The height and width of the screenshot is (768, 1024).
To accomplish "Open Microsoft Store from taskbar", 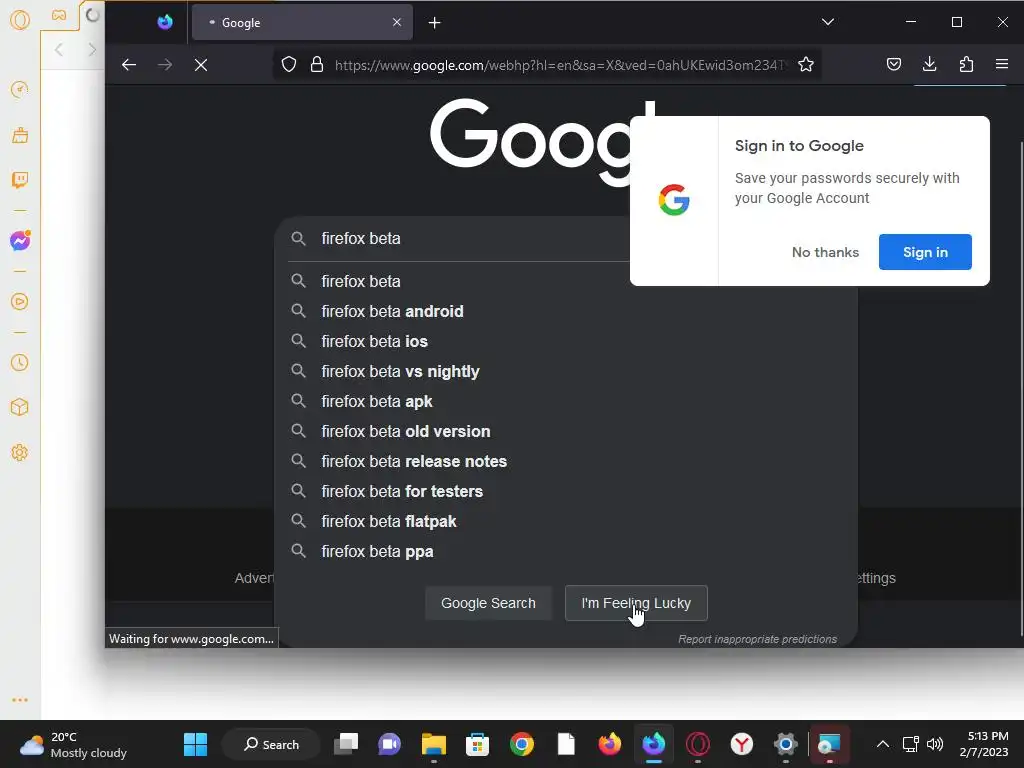I will (x=477, y=744).
